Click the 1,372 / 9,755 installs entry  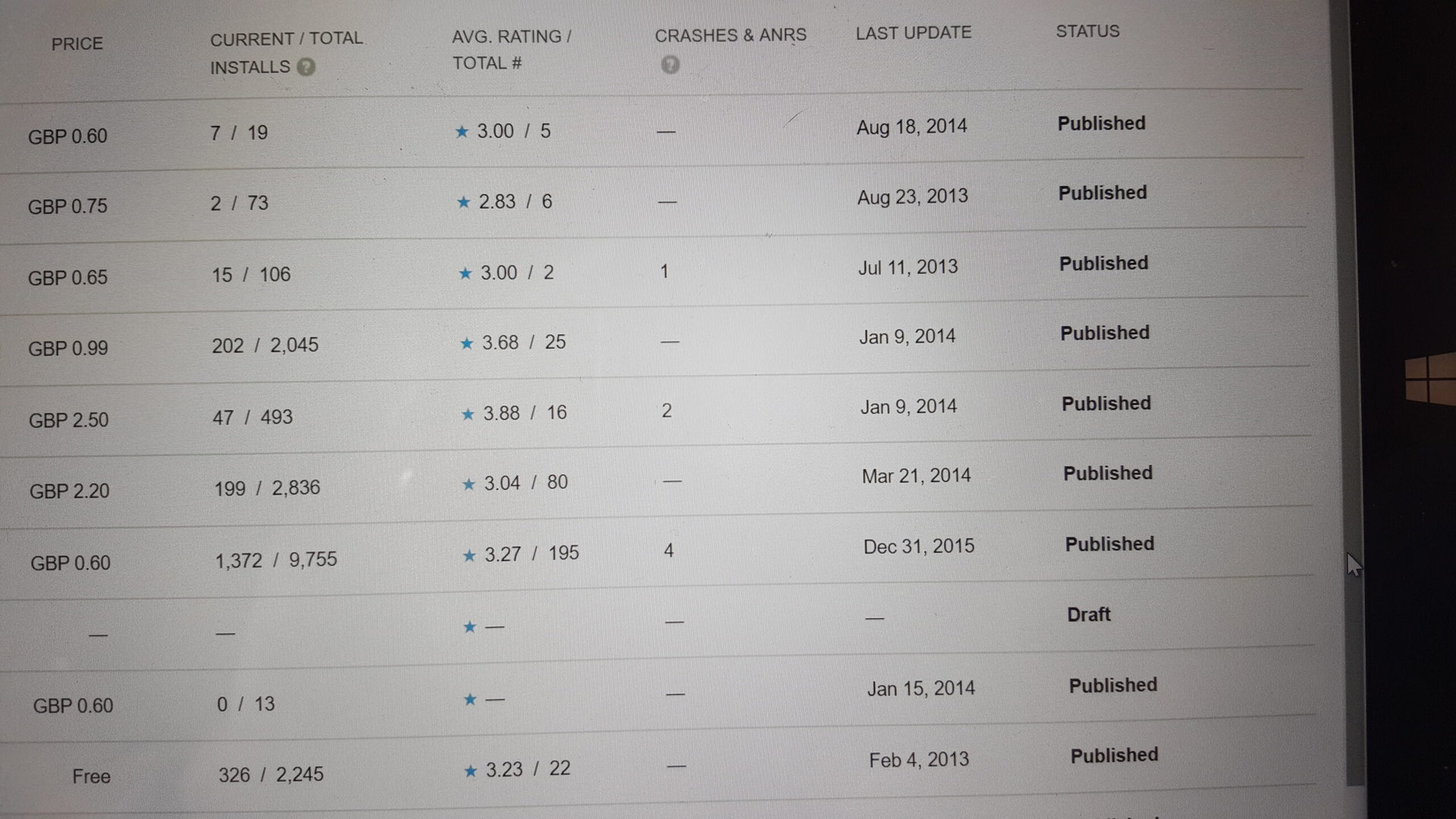pyautogui.click(x=276, y=560)
